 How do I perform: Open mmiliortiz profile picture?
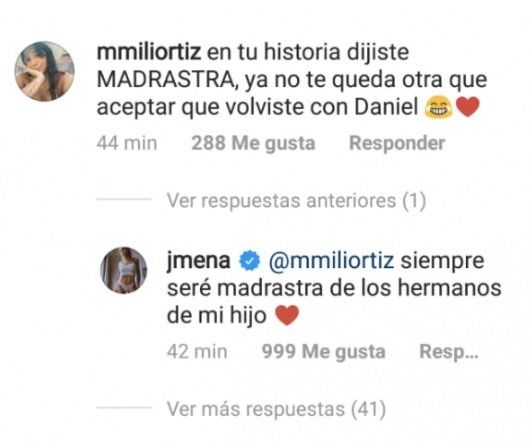tap(44, 71)
